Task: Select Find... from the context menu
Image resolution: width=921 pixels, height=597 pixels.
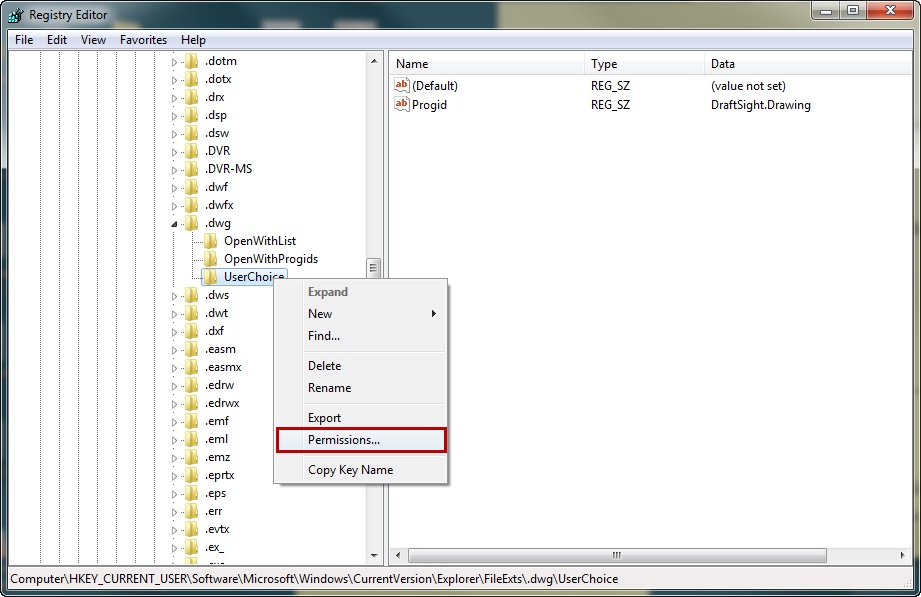Action: (361, 336)
